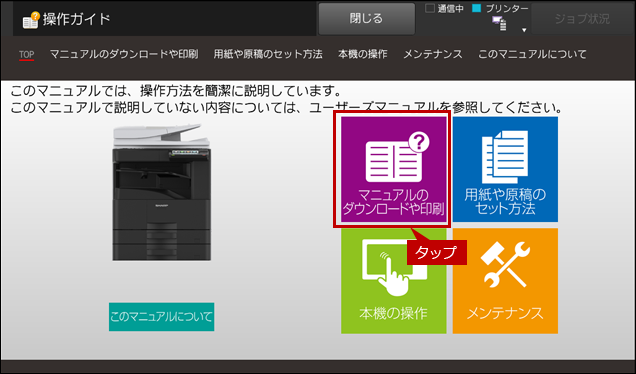The width and height of the screenshot is (636, 374).
Task: Click the 操作ガイド title text
Action: coord(77,19)
